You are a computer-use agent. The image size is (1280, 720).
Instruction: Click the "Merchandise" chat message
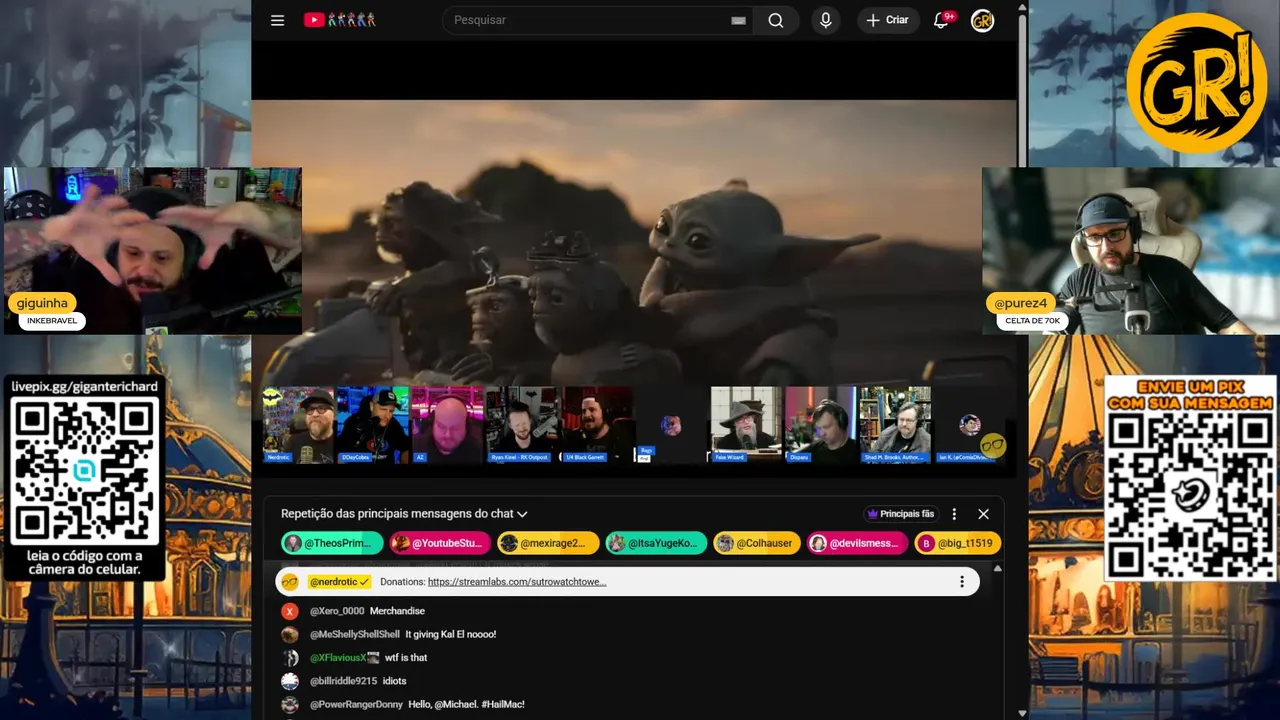pos(397,611)
